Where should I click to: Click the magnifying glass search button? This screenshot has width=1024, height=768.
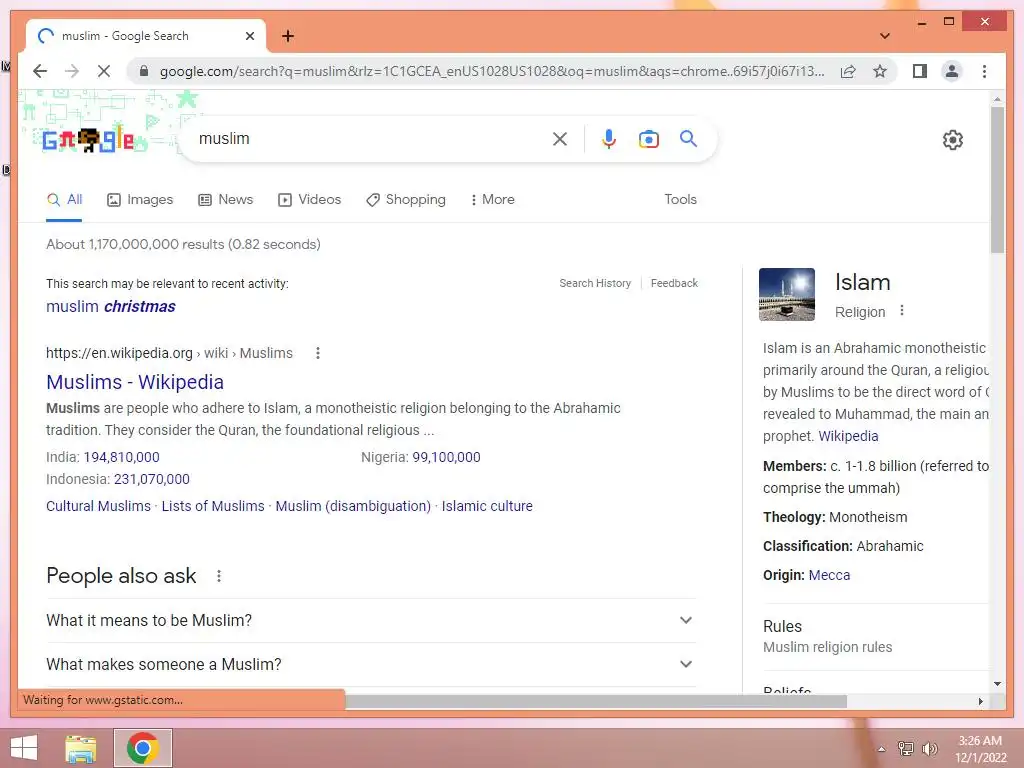(x=688, y=138)
